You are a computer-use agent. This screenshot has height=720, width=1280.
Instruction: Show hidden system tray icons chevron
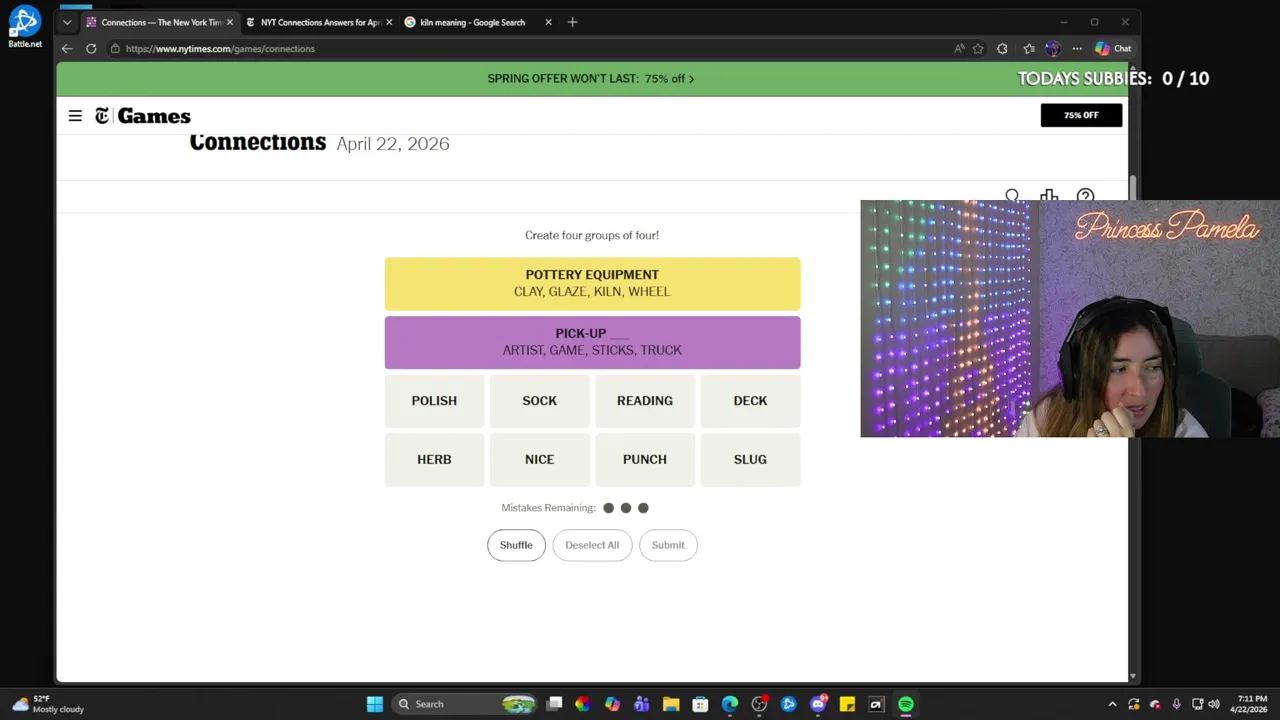(1112, 704)
